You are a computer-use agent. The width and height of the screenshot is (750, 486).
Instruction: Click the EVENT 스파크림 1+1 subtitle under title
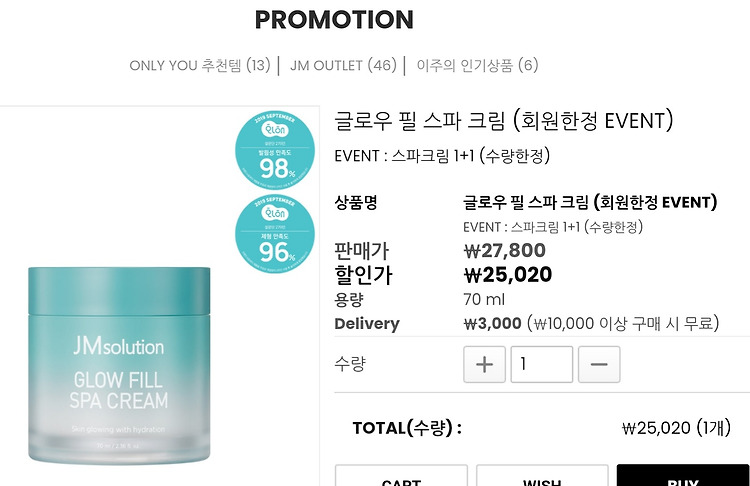[442, 155]
